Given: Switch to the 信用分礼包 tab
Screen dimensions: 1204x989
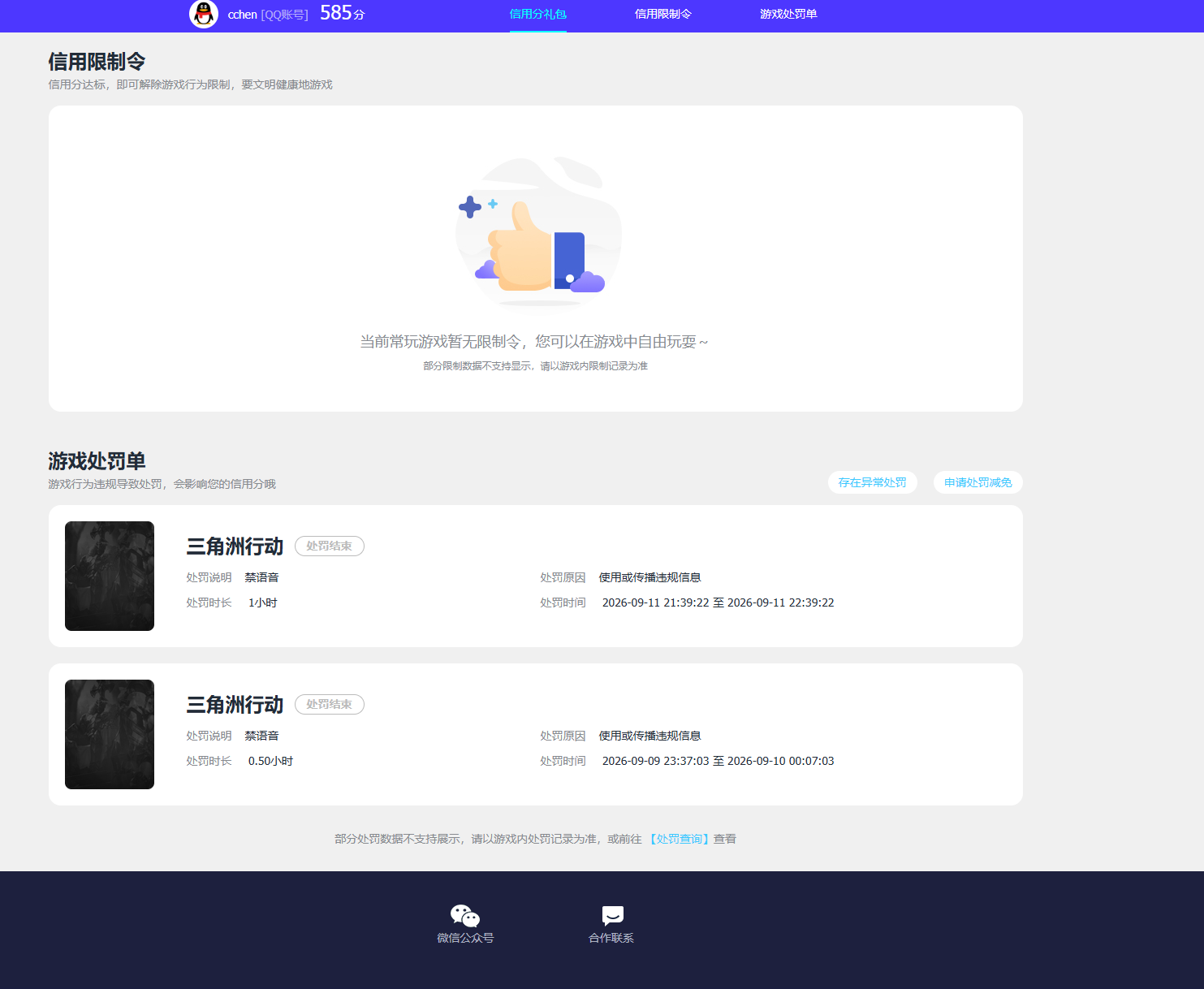Looking at the screenshot, I should click(537, 14).
